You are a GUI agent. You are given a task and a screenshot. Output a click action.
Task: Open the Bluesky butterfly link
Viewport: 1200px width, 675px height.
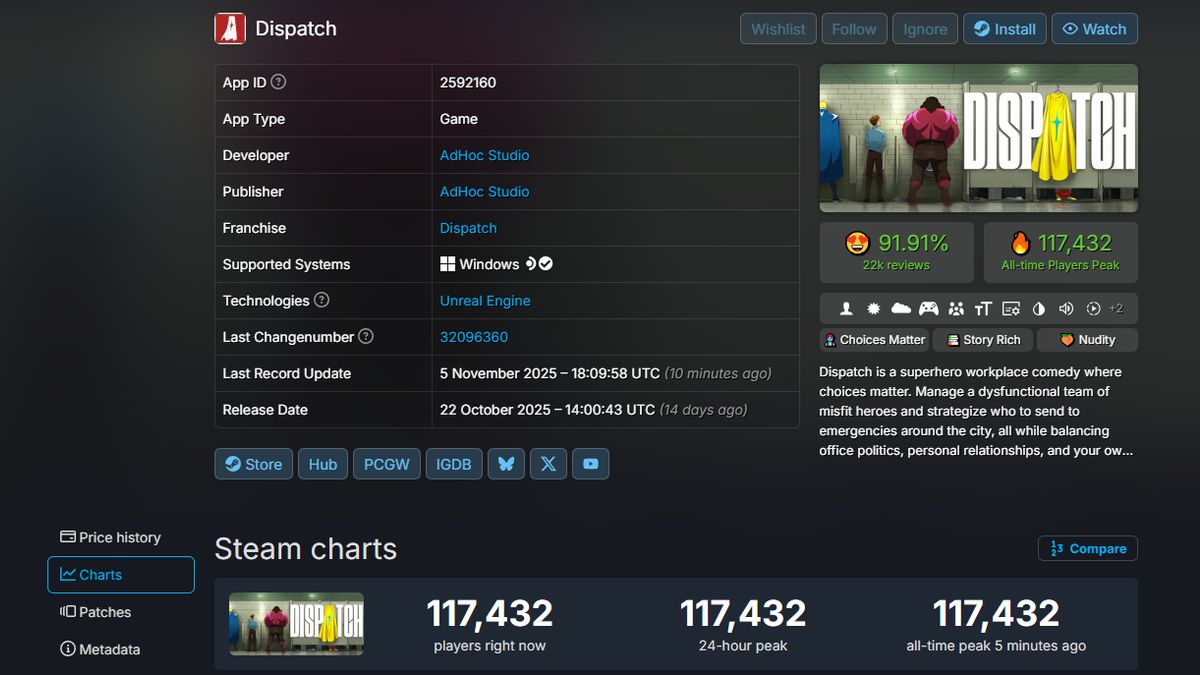(506, 464)
